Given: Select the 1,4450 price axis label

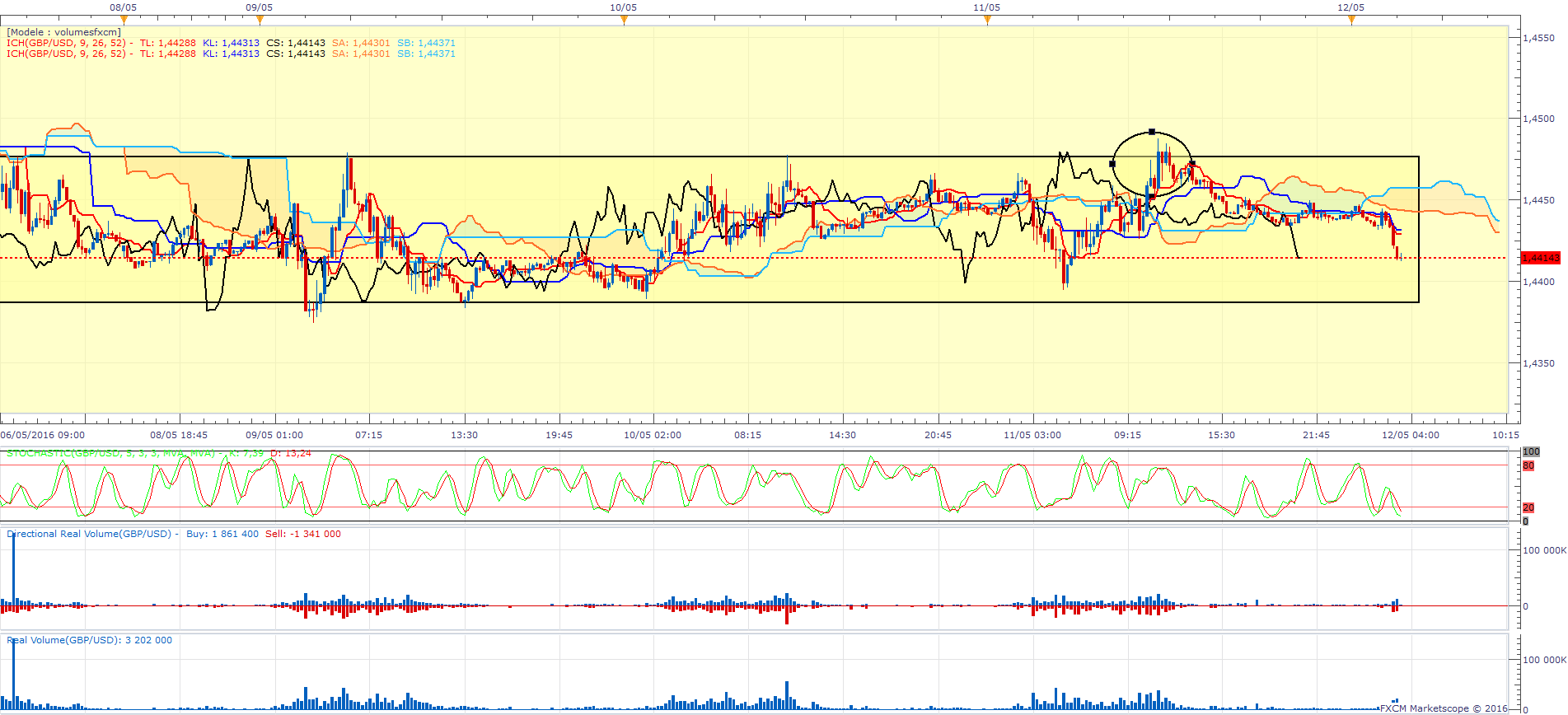Looking at the screenshot, I should [x=1538, y=200].
